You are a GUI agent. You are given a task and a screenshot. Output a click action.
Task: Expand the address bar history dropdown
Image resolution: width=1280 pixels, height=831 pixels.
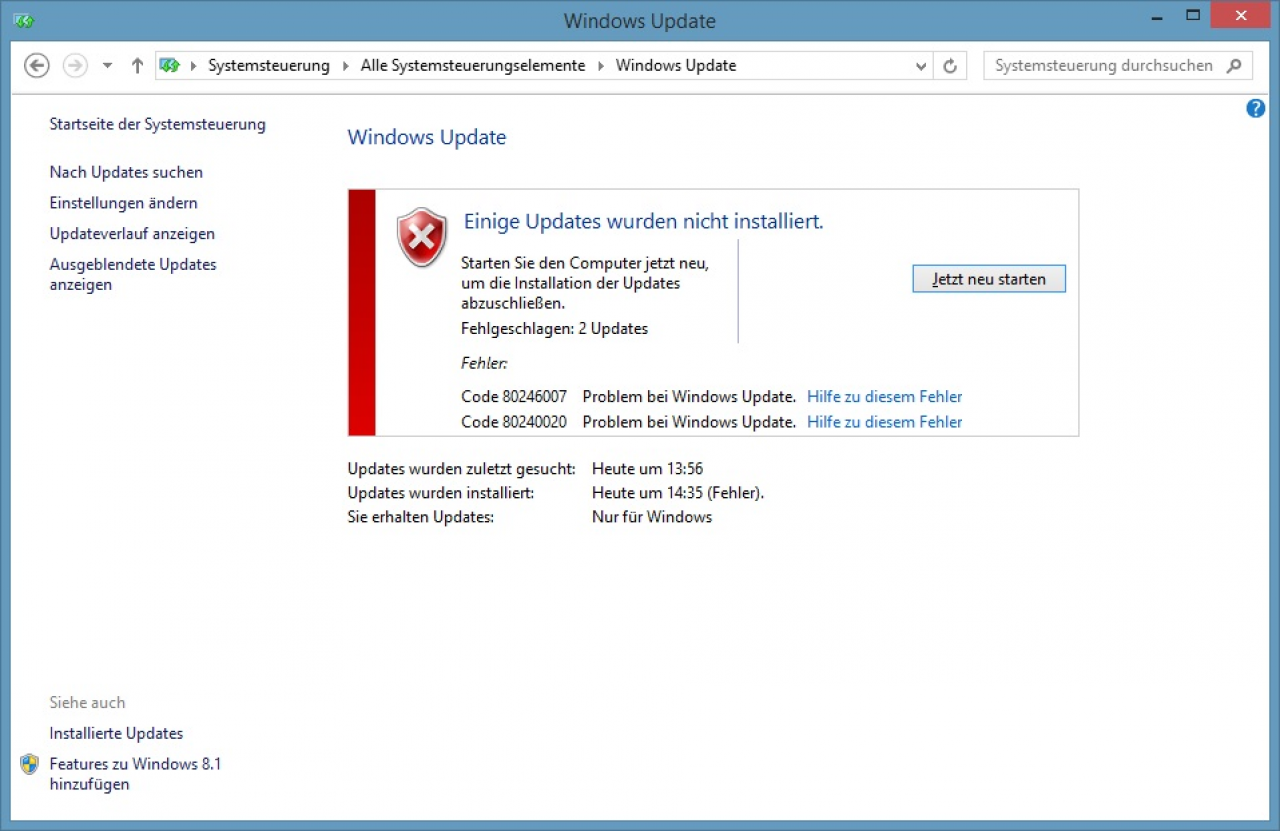[x=921, y=66]
